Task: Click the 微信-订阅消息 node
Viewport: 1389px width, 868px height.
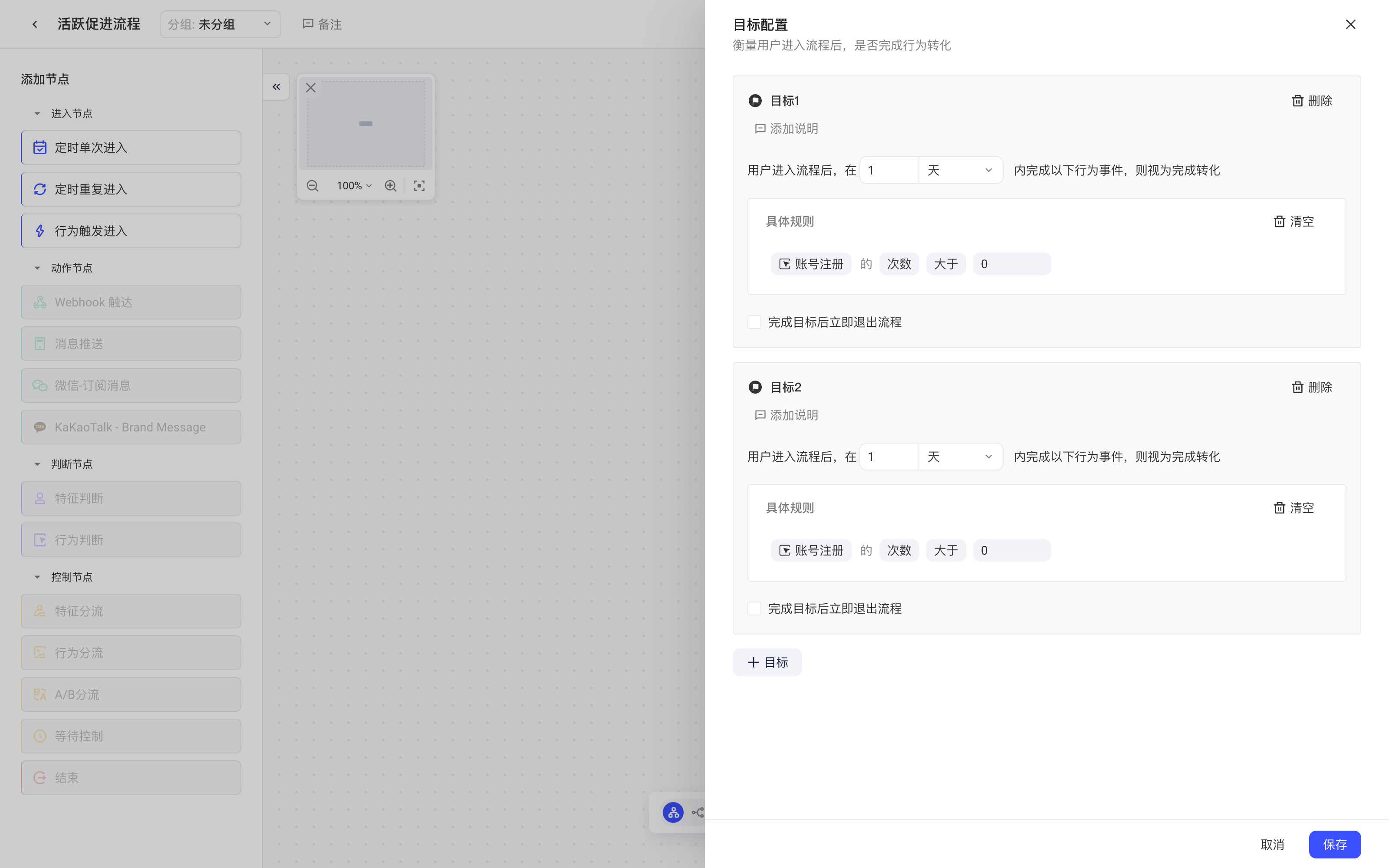Action: coord(131,385)
